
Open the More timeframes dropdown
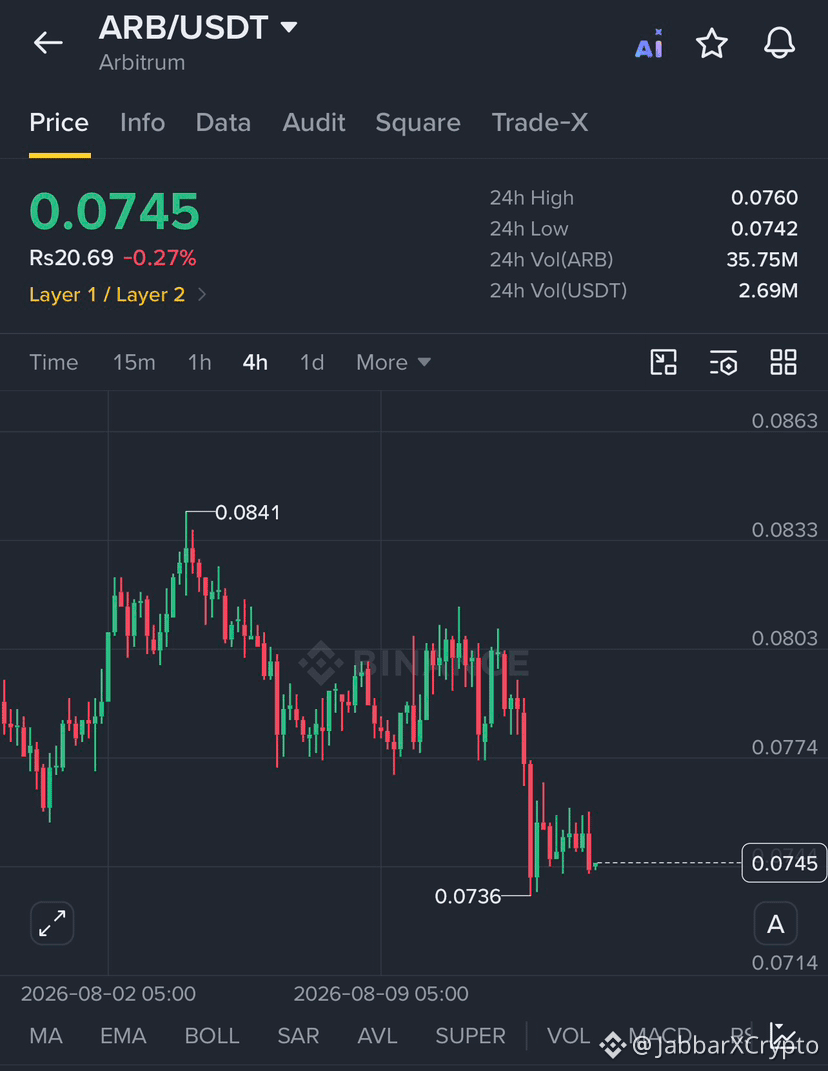click(x=394, y=362)
